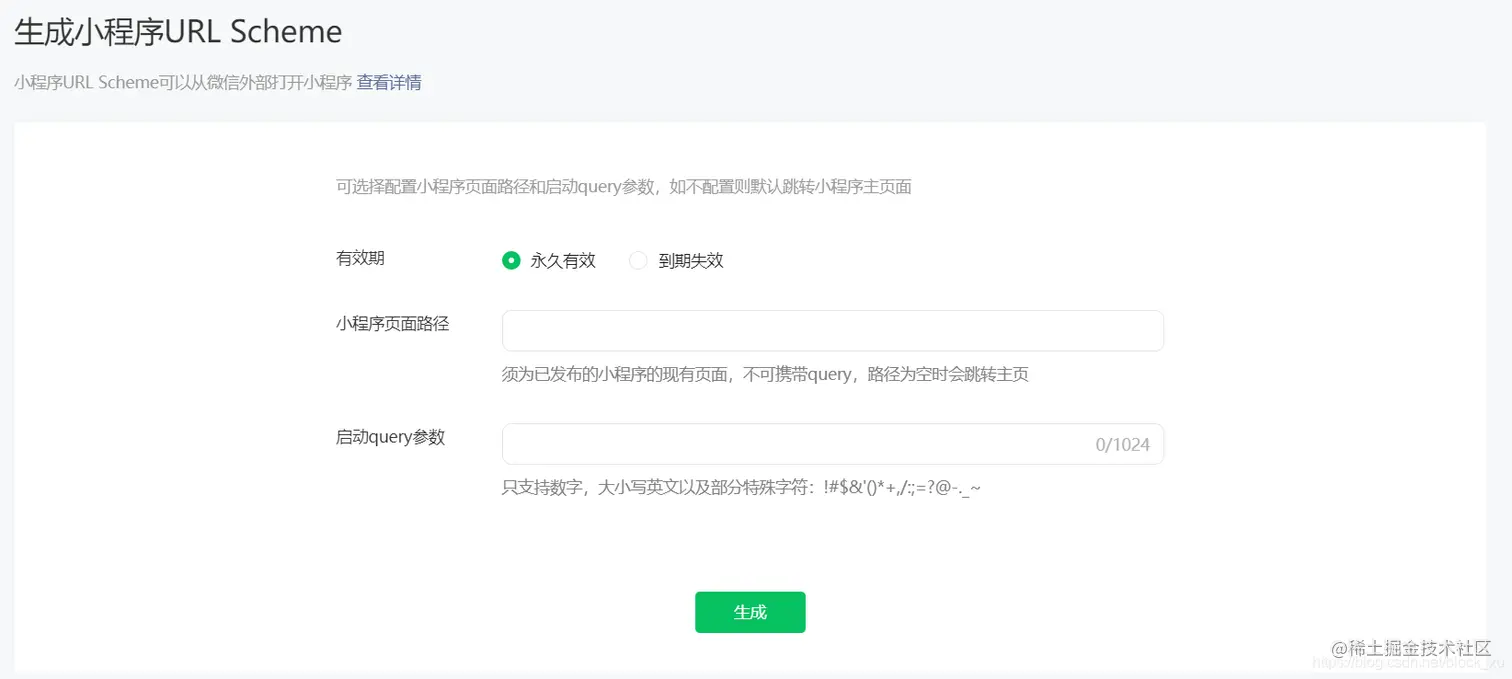Click the 生成 button to generate the scheme

[x=750, y=612]
